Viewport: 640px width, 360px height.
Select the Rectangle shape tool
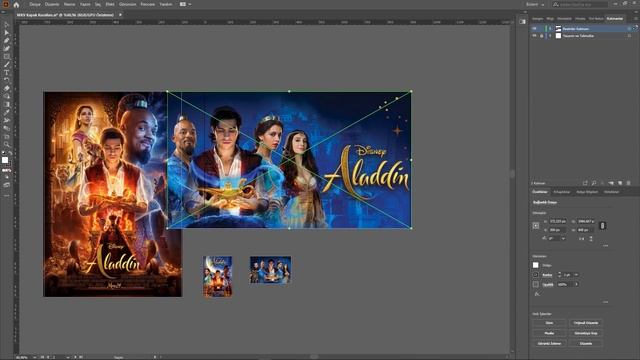(7, 57)
